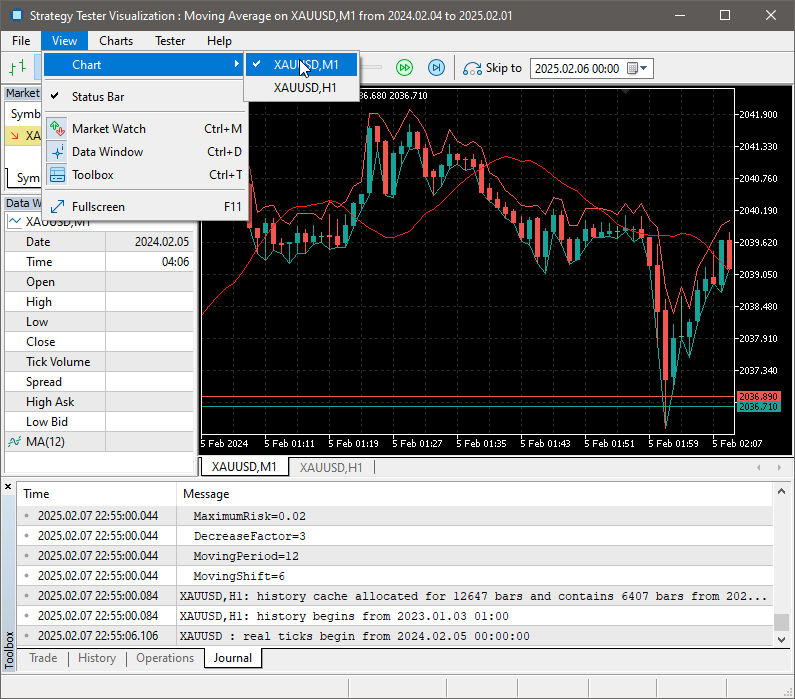
Task: Click the teal 2036.710 bid price label
Action: tap(758, 407)
